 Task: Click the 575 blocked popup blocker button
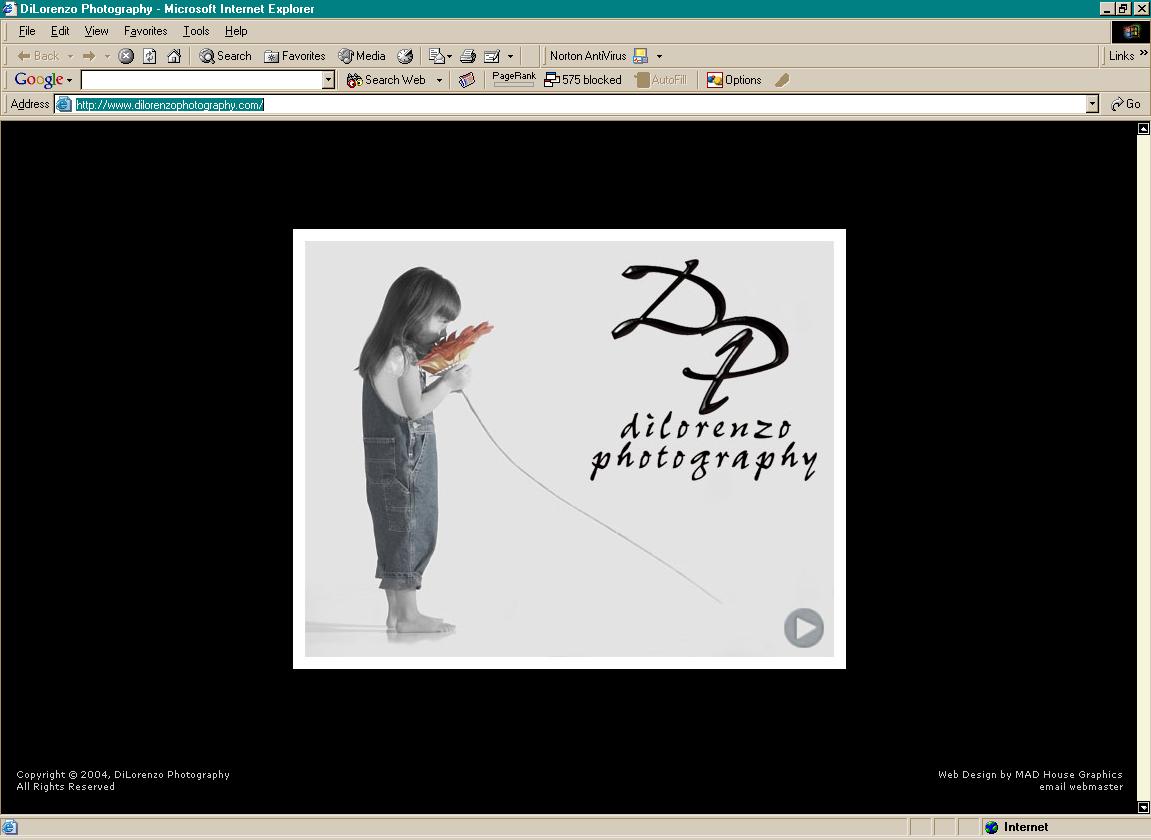click(583, 80)
